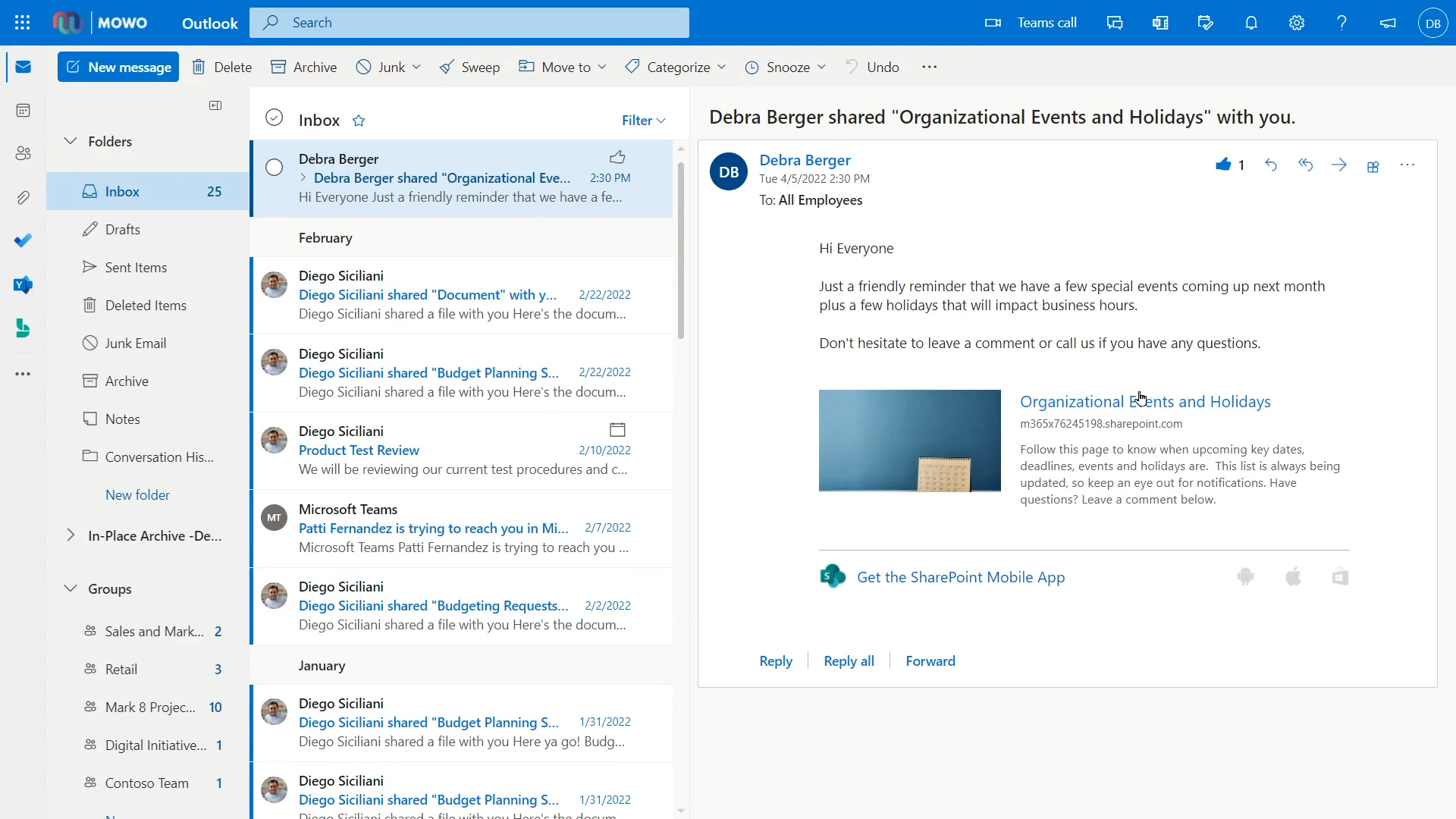Open Files paperclip icon in left rail
The width and height of the screenshot is (1456, 819).
pyautogui.click(x=23, y=198)
